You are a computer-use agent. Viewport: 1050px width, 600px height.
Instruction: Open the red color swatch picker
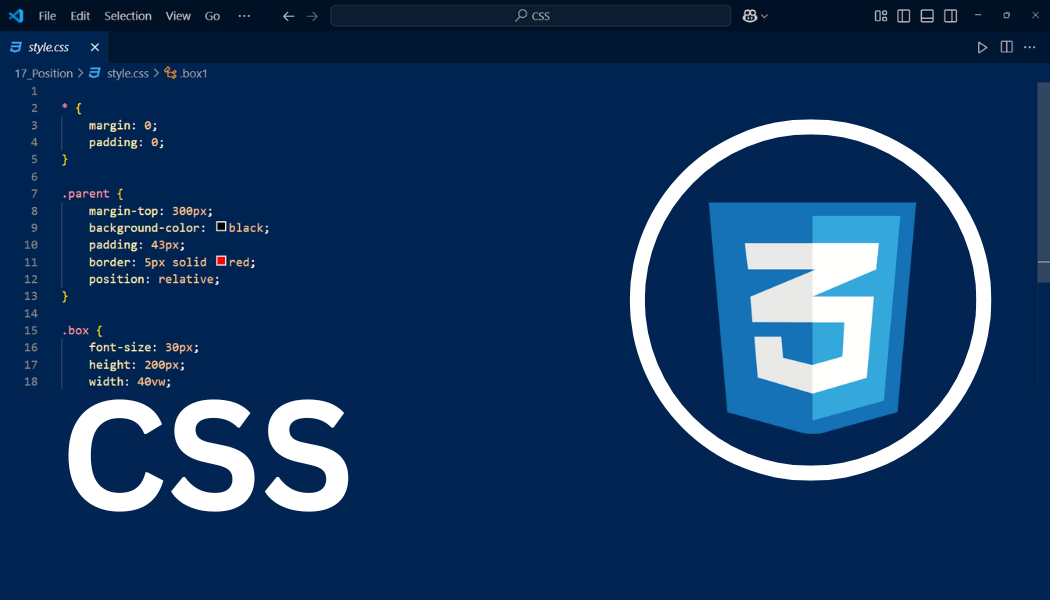221,261
